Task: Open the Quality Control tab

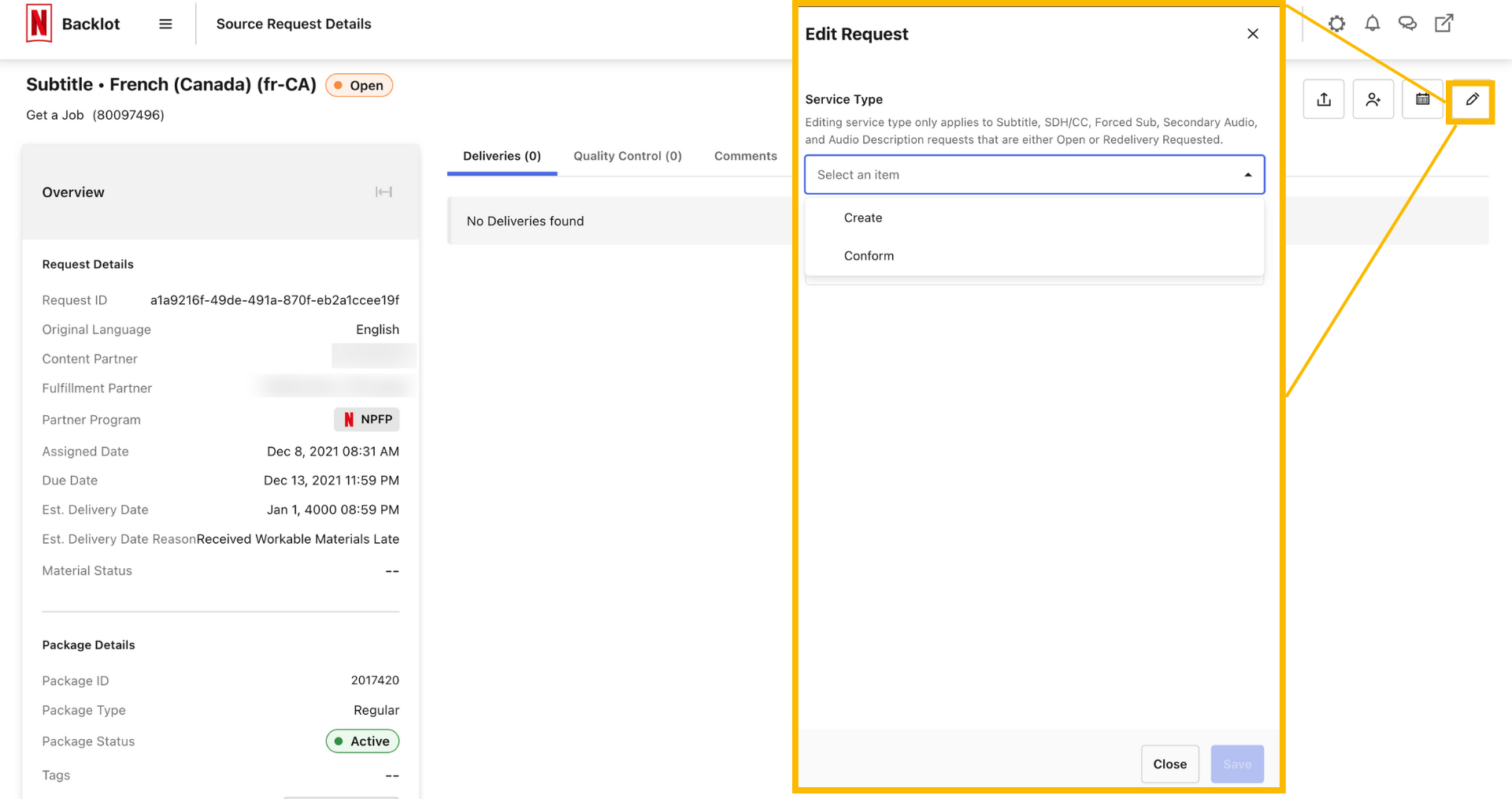Action: click(x=627, y=156)
